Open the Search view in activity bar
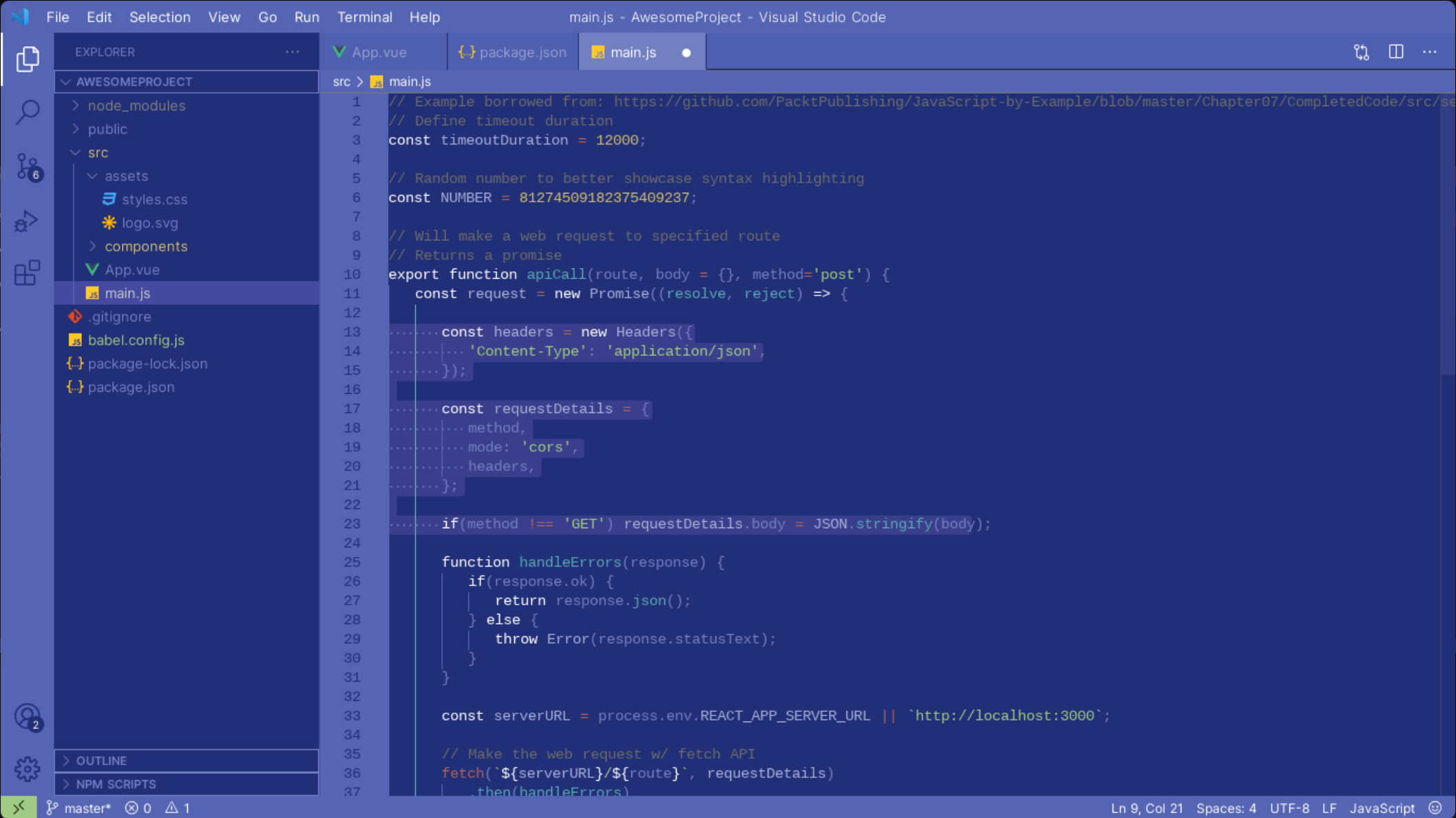This screenshot has width=1456, height=818. click(28, 112)
